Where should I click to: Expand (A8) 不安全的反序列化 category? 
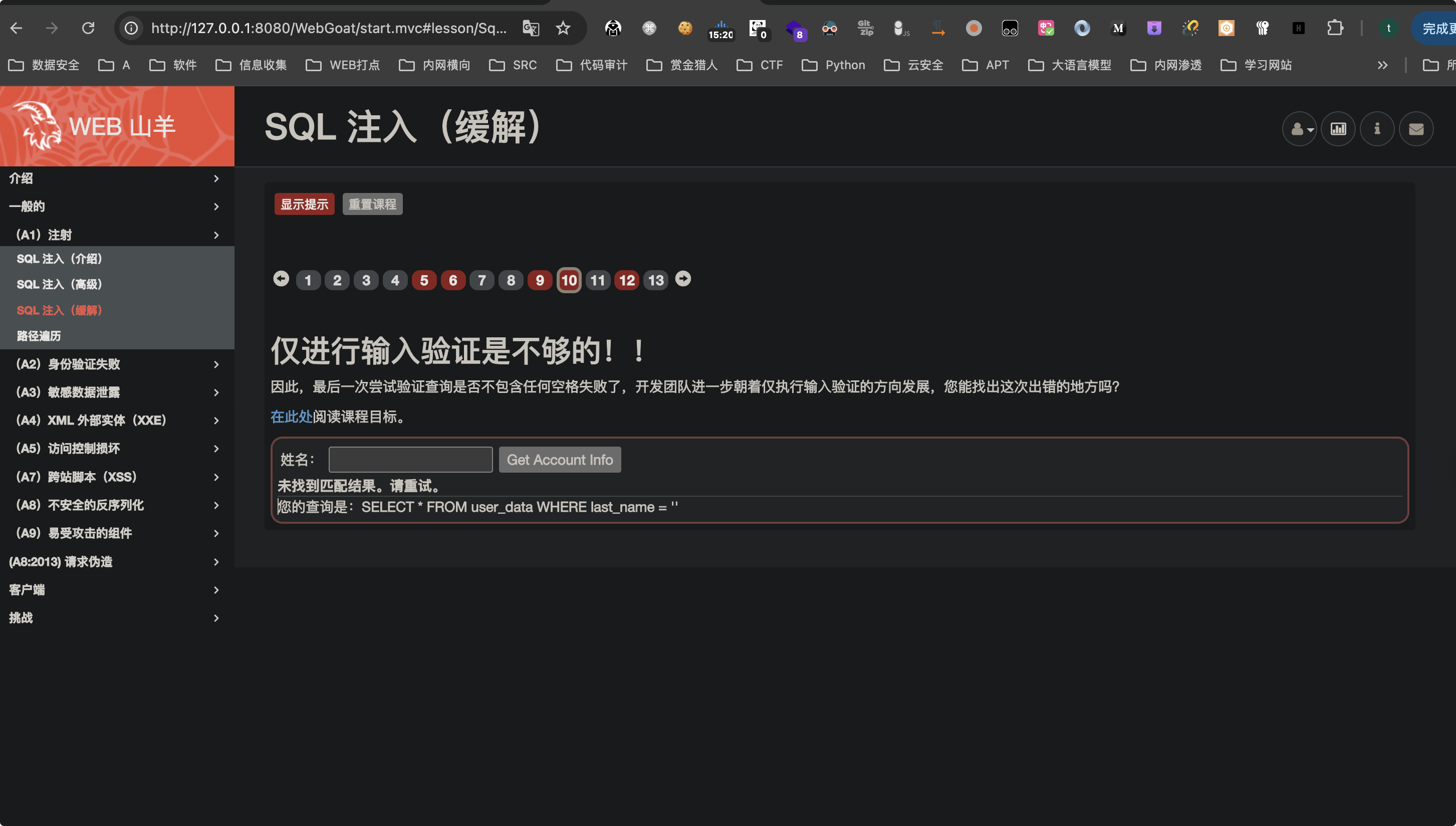(117, 505)
